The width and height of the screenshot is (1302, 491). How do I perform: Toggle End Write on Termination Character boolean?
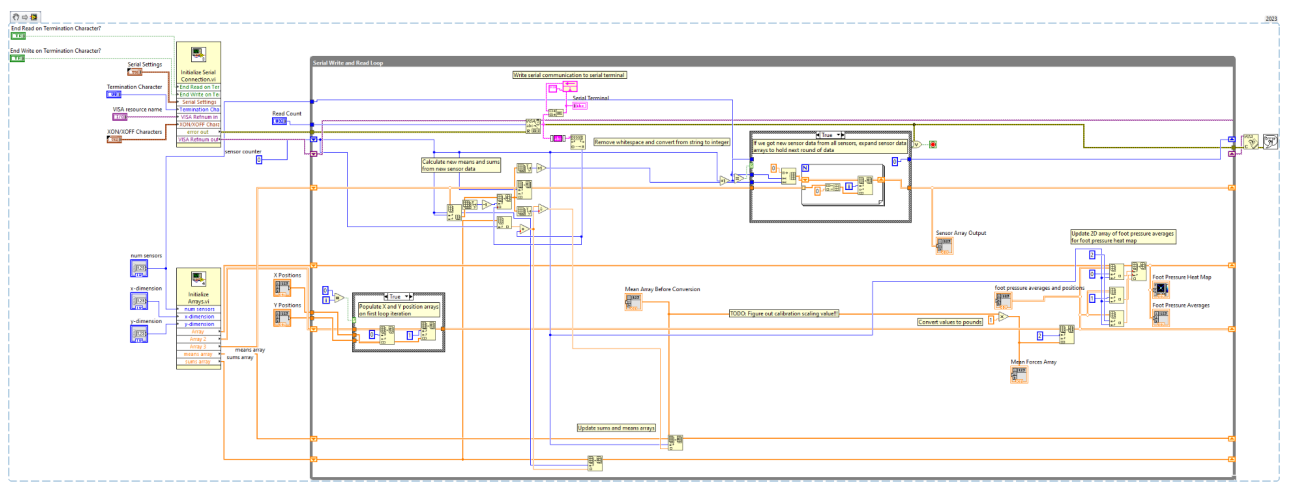18,58
